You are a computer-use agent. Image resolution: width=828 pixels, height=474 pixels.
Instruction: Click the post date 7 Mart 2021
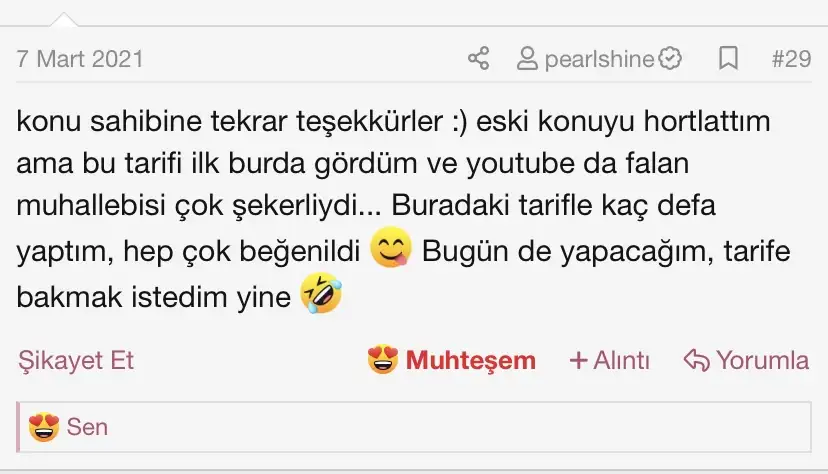click(80, 59)
